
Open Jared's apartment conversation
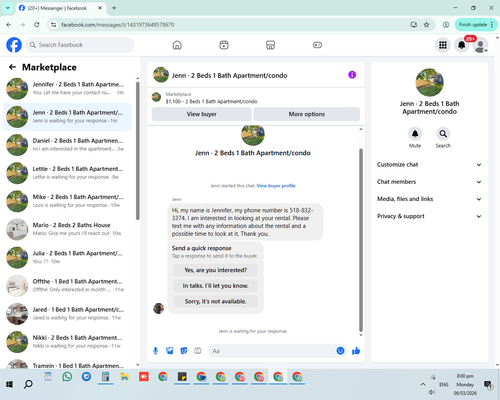coord(67,314)
